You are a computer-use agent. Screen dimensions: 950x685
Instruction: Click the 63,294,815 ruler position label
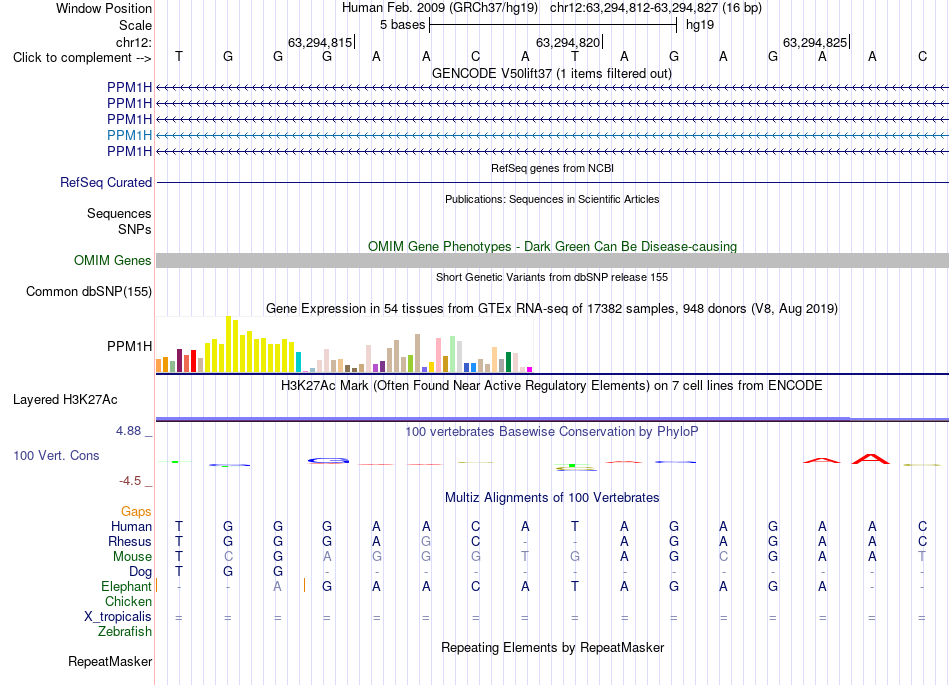point(320,42)
